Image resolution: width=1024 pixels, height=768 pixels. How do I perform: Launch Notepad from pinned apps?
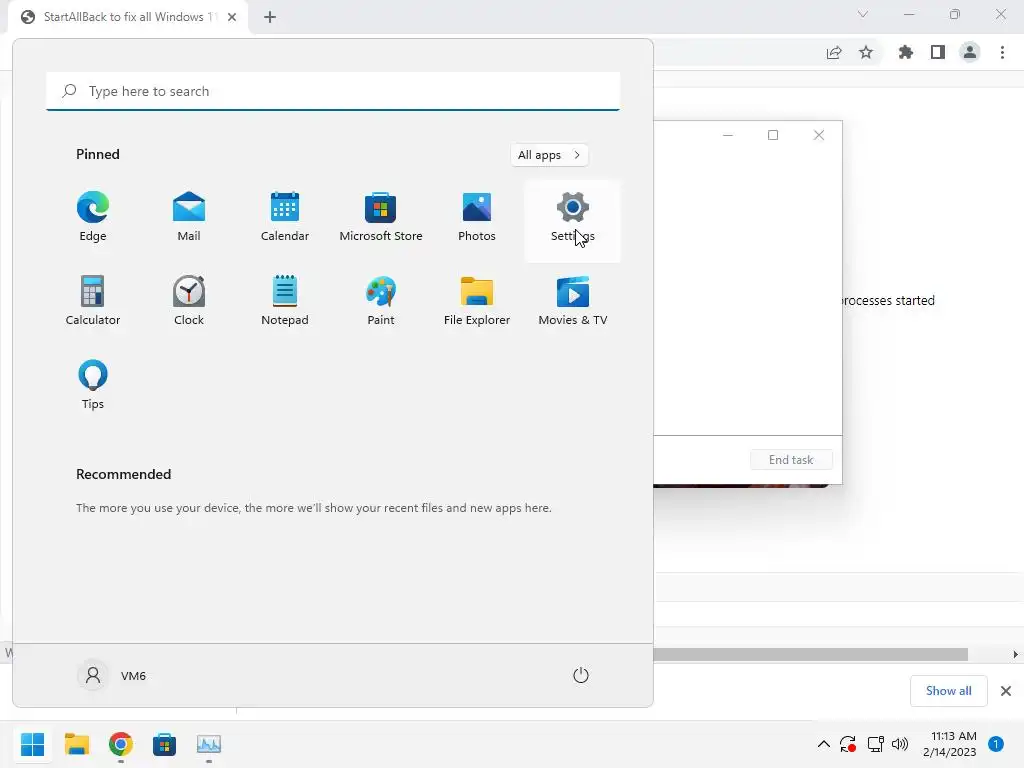pos(285,301)
